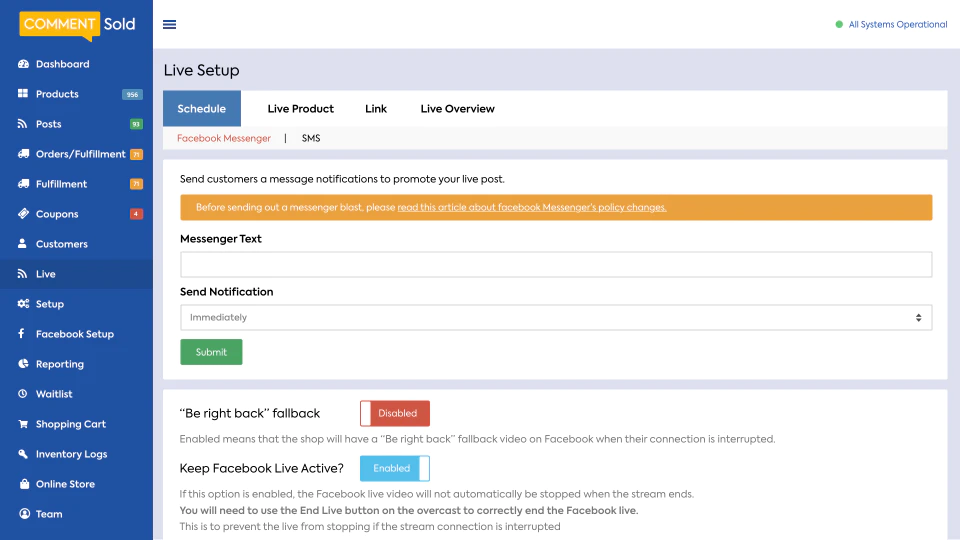Switch to the Schedule tab
Image resolution: width=960 pixels, height=540 pixels.
click(201, 108)
